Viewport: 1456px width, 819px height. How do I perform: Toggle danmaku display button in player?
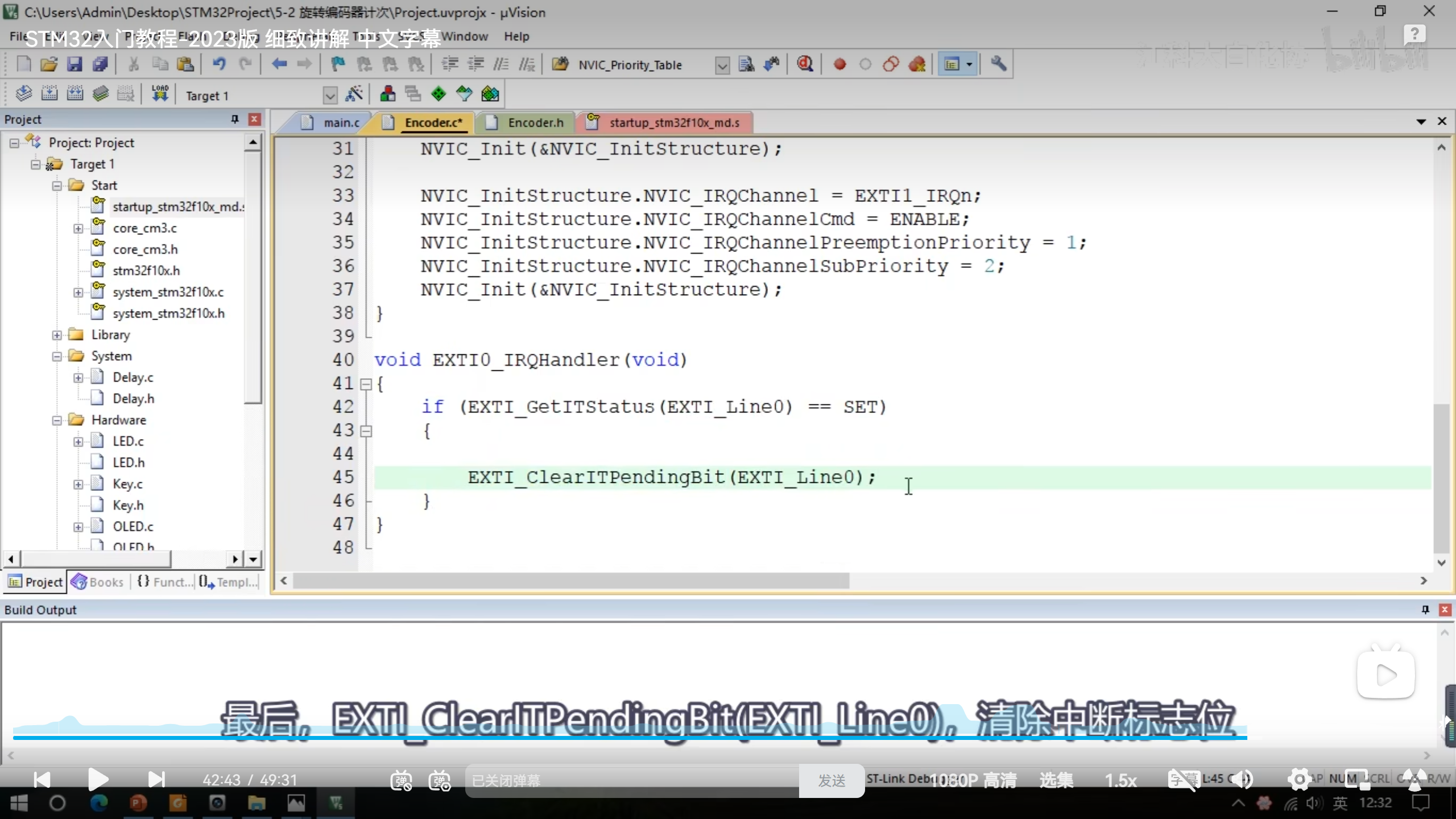[x=401, y=780]
